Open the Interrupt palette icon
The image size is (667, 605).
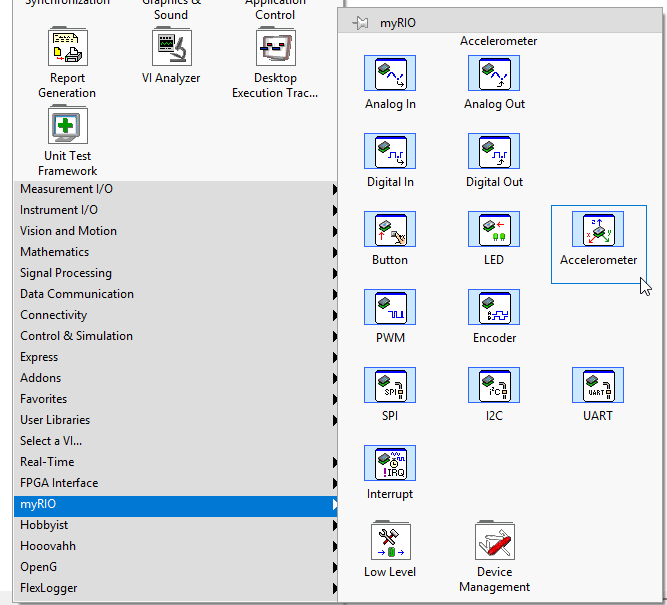[390, 463]
